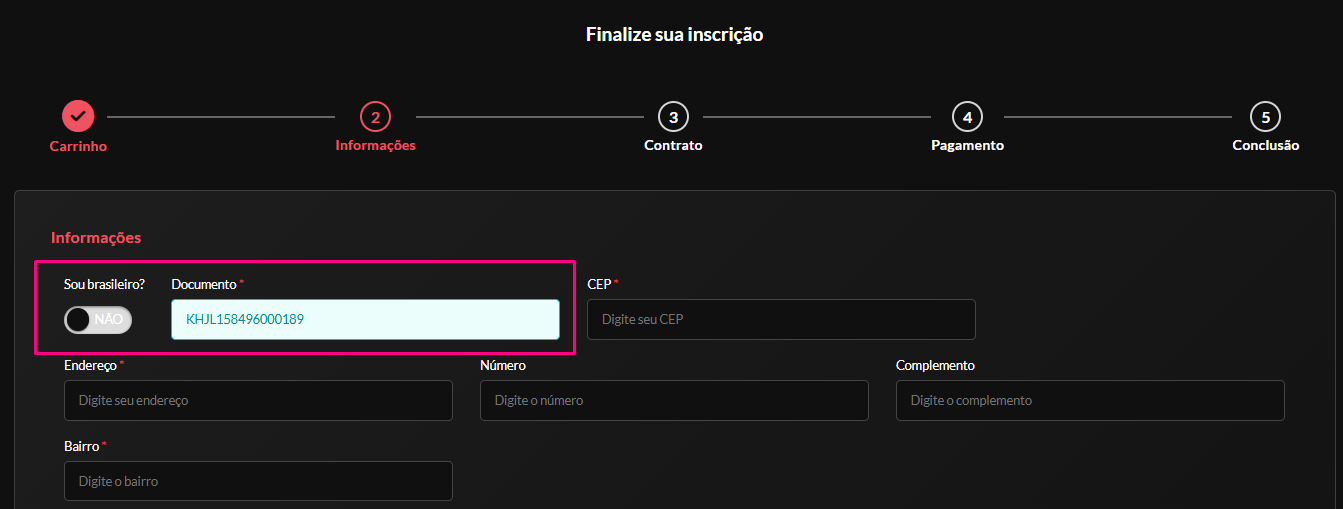Screen dimensions: 1343x509
Task: Select the Informações step label
Action: [x=375, y=145]
